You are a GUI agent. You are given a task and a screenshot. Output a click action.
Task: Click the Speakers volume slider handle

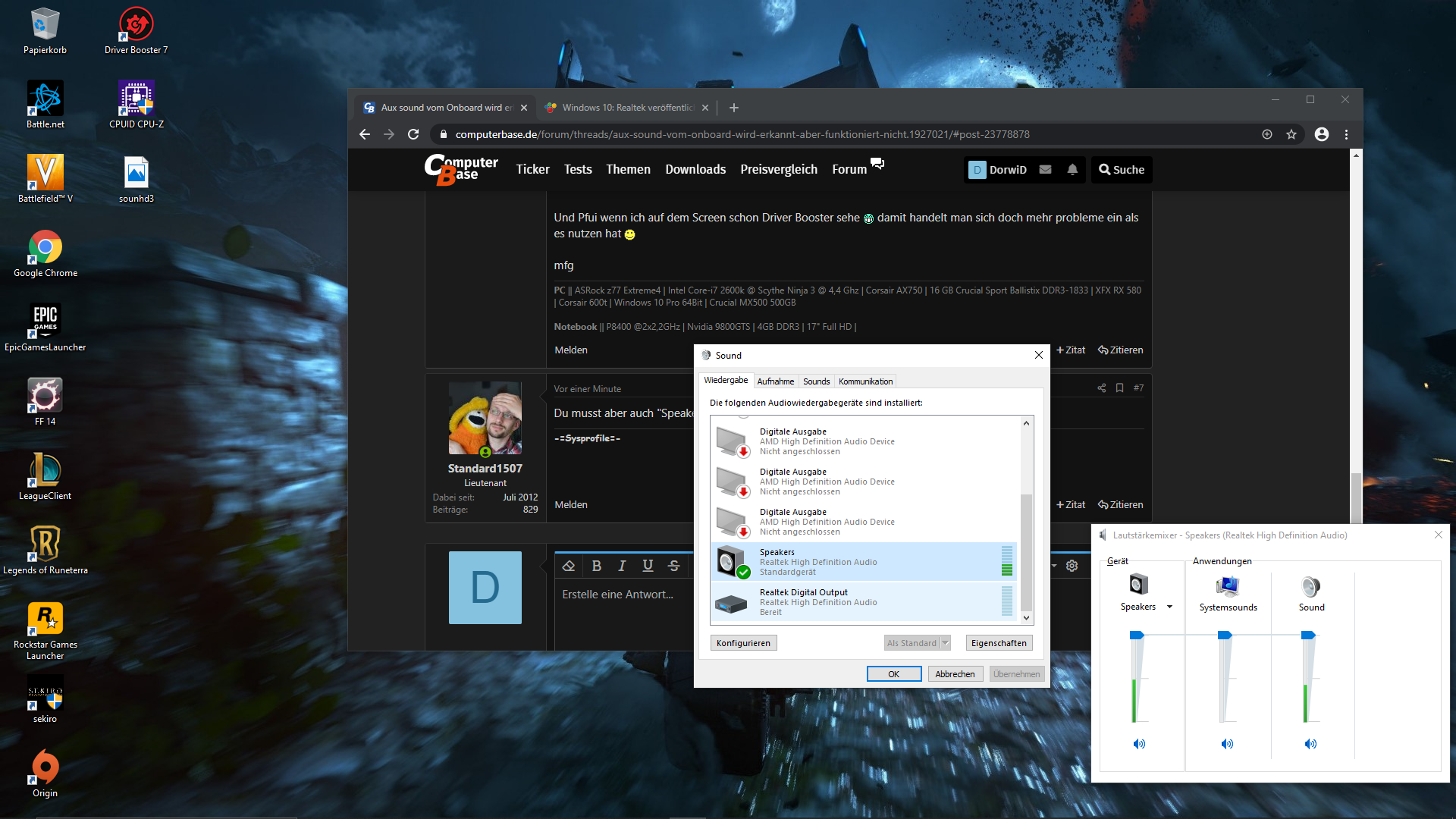[1136, 635]
